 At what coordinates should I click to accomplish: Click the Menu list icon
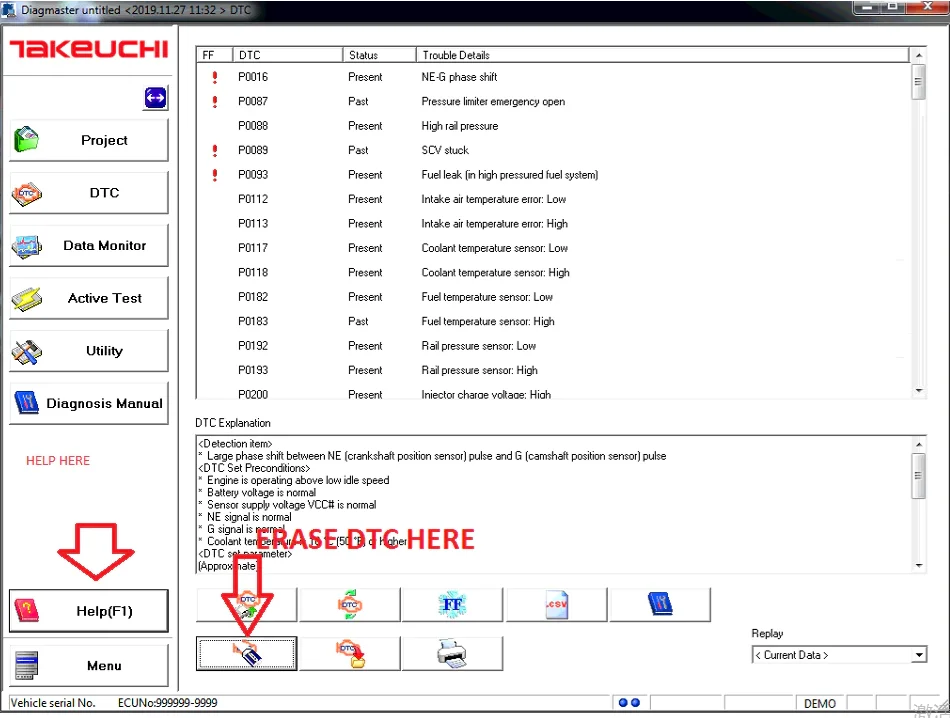tap(27, 665)
